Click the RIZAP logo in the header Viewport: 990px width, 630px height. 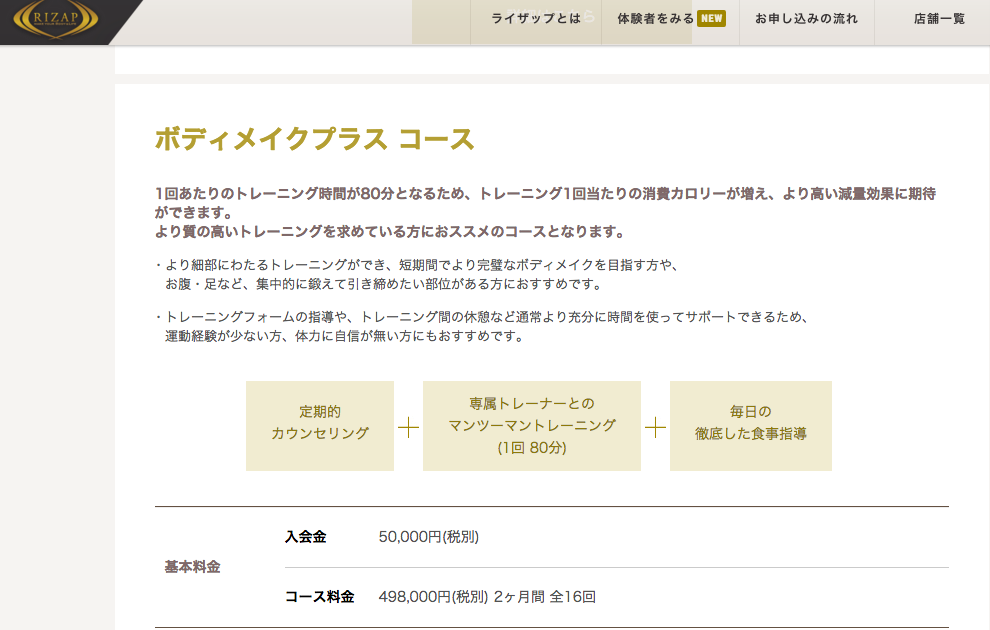[x=55, y=21]
